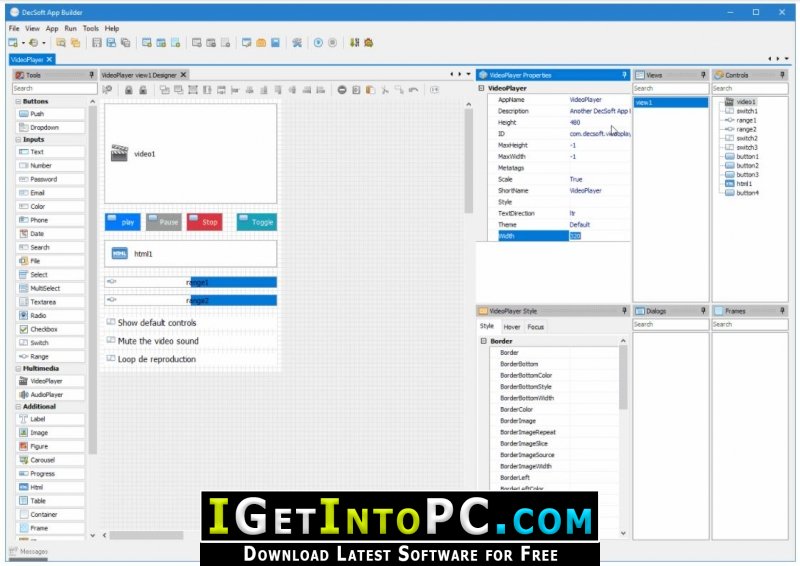Click the blue play button in designer
800x566 pixels.
(x=122, y=222)
